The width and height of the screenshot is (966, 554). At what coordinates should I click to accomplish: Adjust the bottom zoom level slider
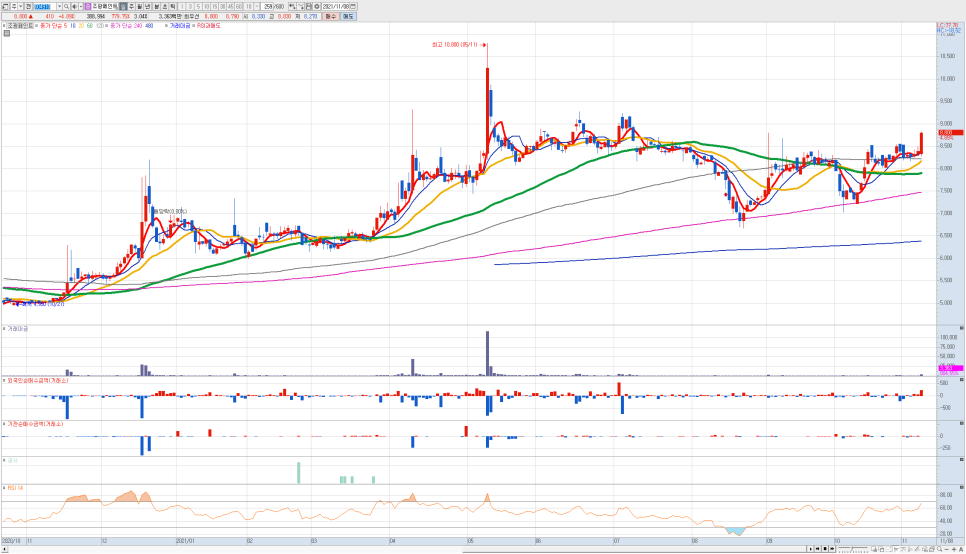click(x=853, y=549)
